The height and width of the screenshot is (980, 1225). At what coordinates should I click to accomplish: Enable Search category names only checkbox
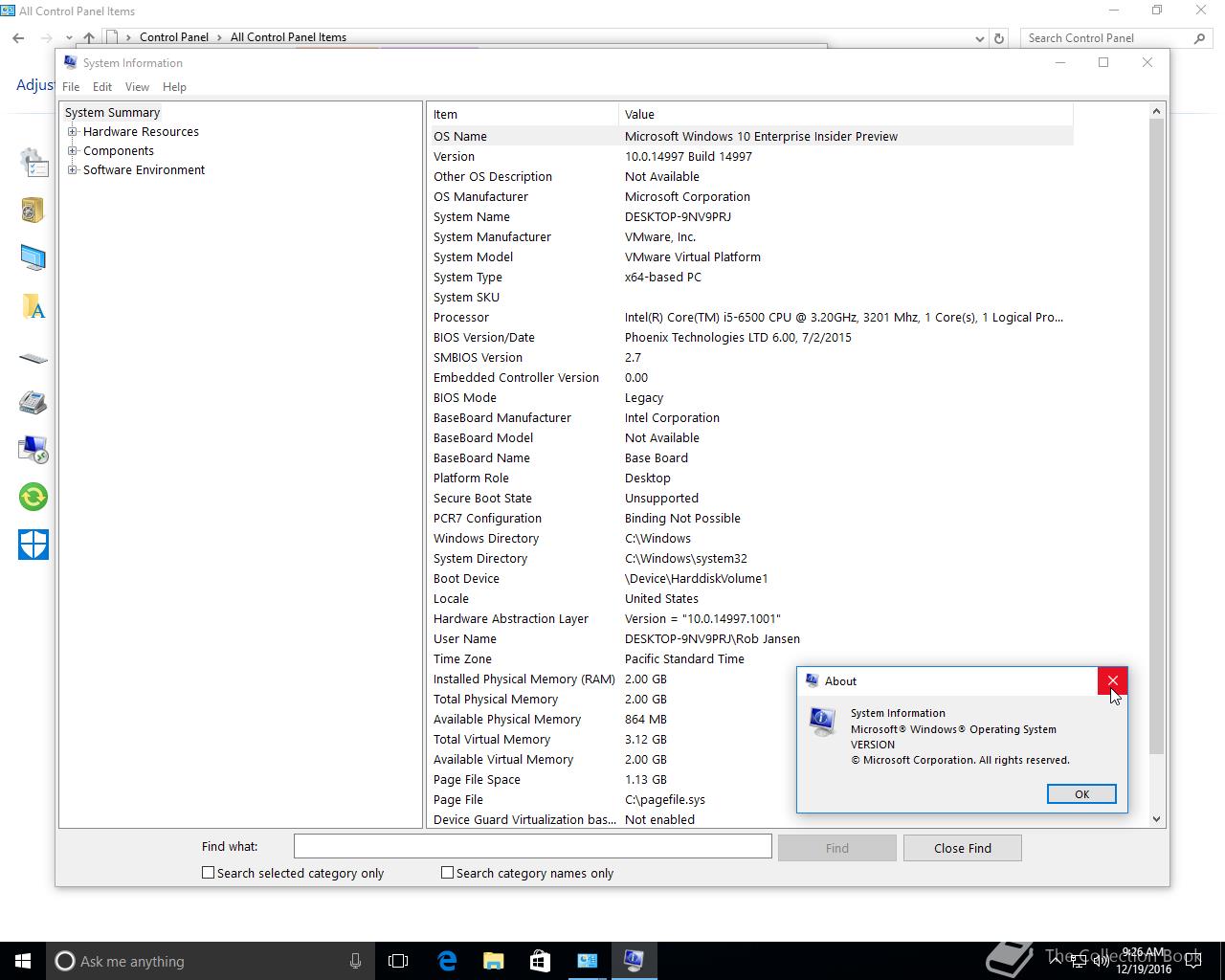[x=447, y=873]
